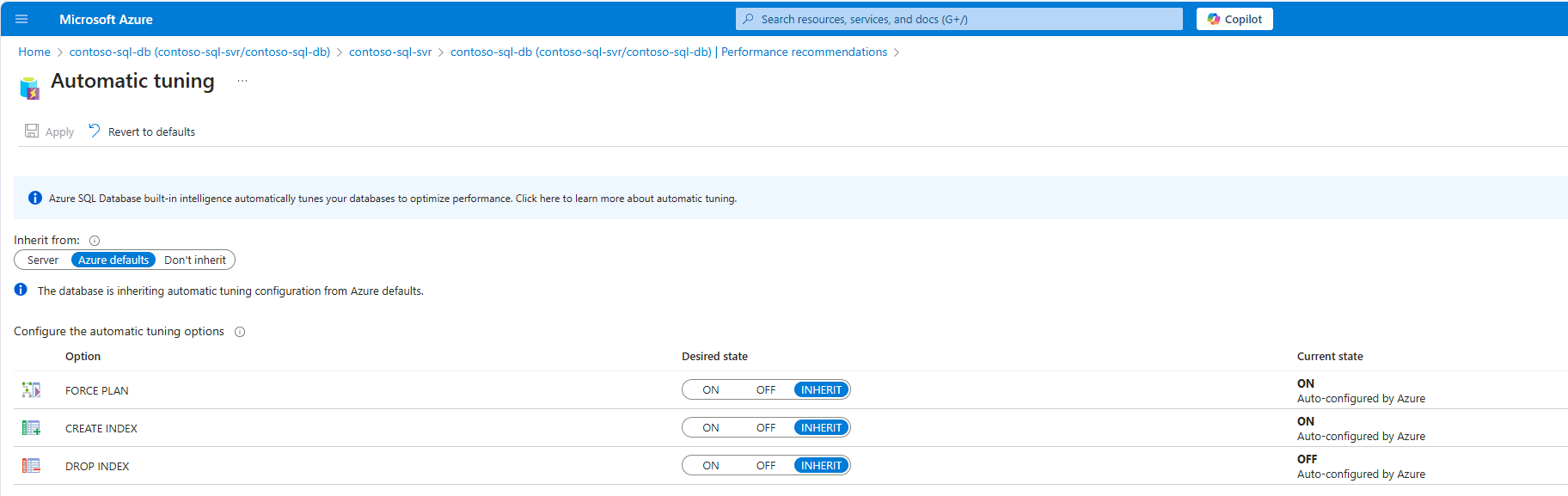Viewport: 1568px width, 496px height.
Task: Click the DROP INDEX option icon
Action: pos(31,466)
